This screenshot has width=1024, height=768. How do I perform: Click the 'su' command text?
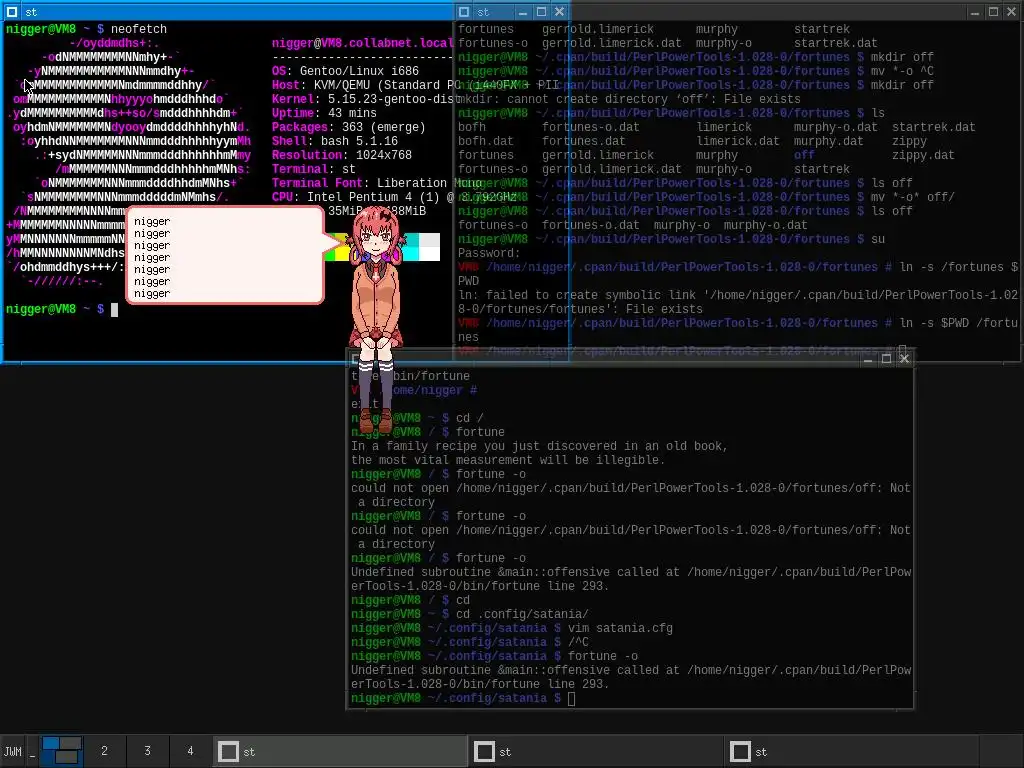click(878, 240)
